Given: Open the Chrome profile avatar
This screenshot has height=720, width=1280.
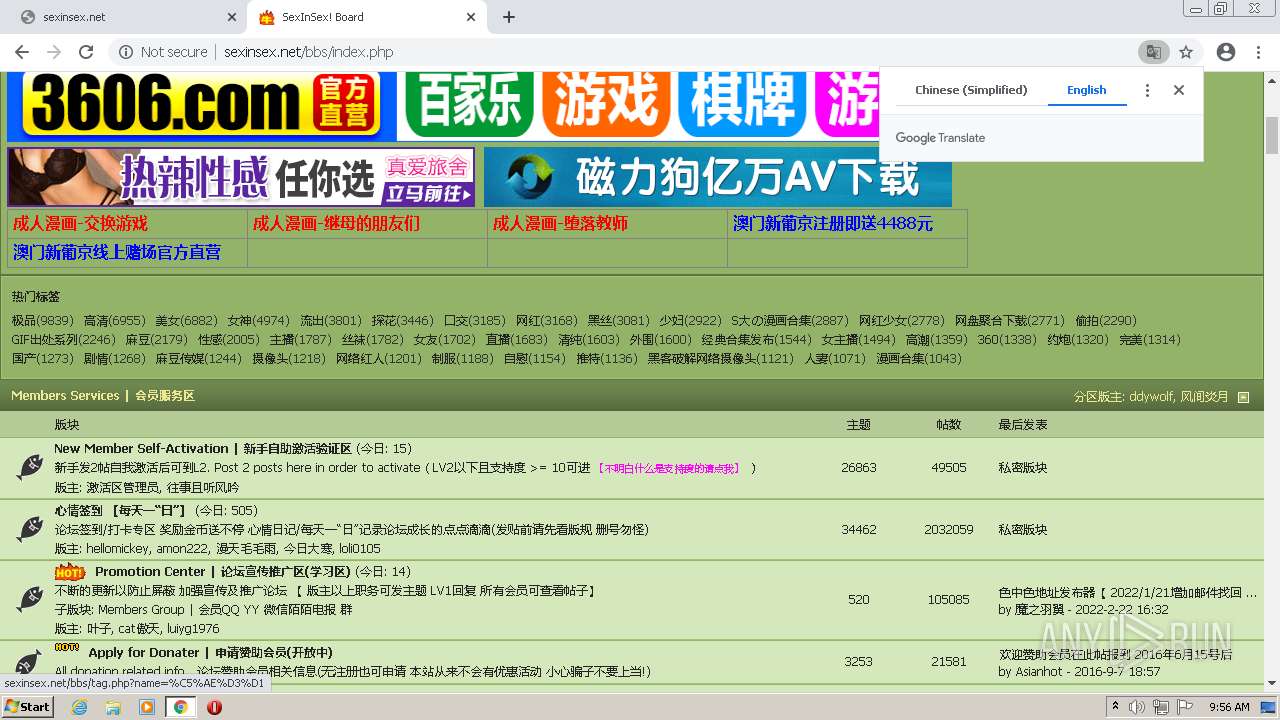Looking at the screenshot, I should (x=1226, y=52).
